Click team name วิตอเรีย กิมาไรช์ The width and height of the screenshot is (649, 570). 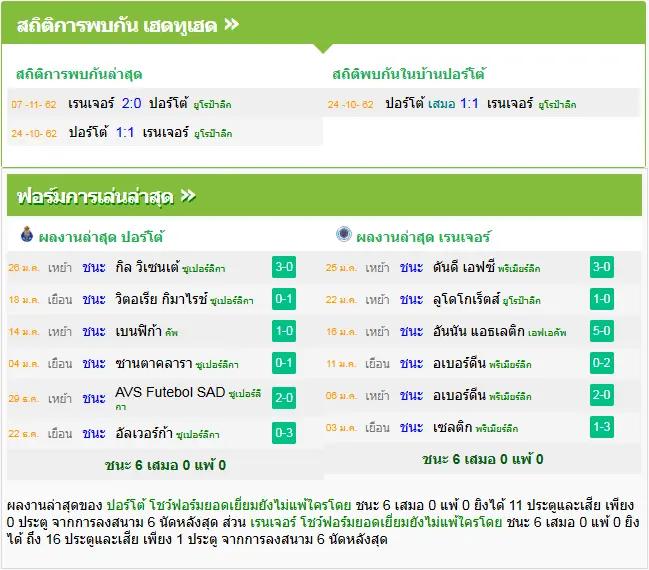[x=161, y=299]
